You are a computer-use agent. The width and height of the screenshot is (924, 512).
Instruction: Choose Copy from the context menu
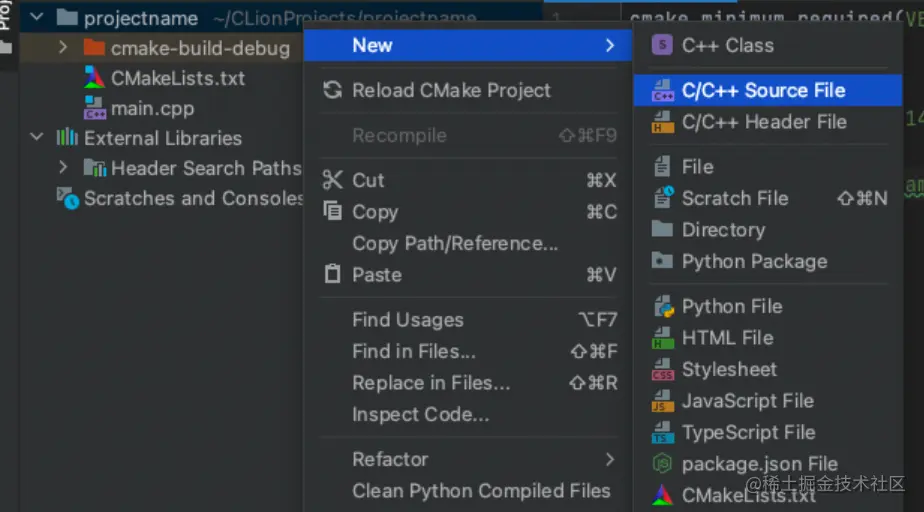pyautogui.click(x=468, y=212)
